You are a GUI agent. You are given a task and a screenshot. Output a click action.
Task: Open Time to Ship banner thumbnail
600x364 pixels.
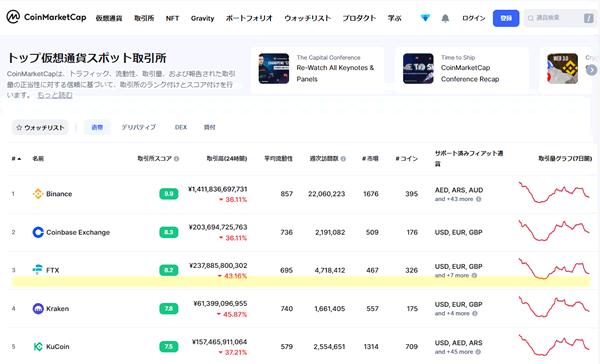tap(418, 69)
